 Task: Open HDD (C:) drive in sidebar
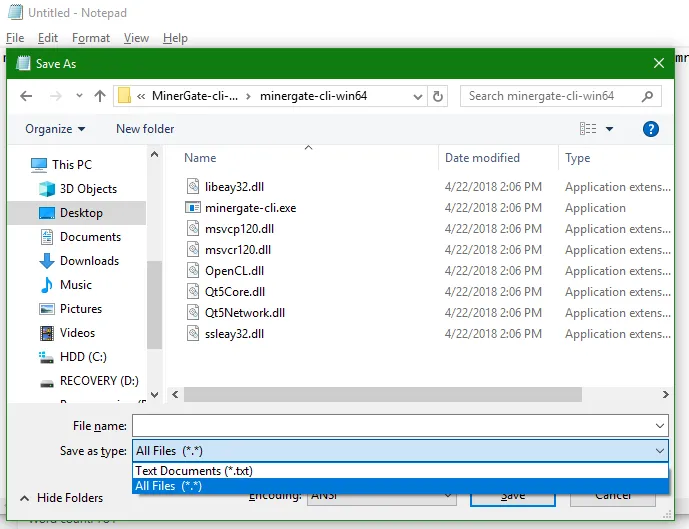[x=83, y=357]
